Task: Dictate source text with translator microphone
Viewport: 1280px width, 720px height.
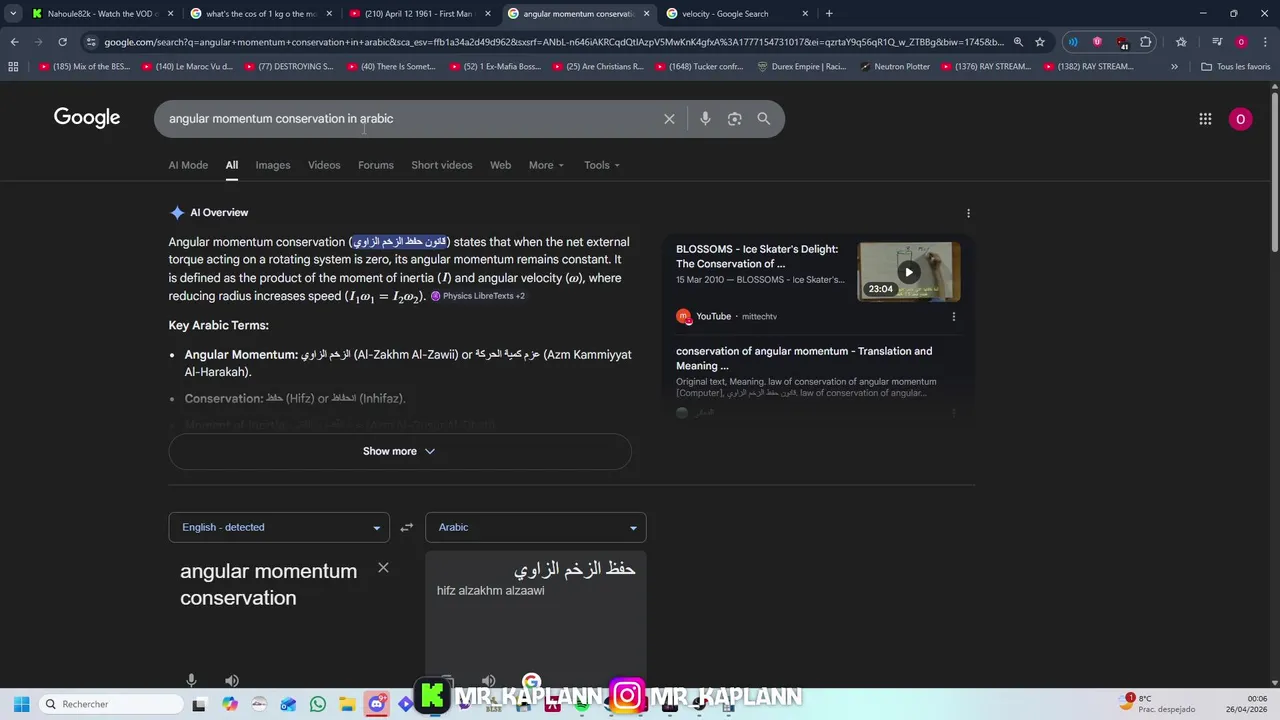Action: click(x=191, y=680)
